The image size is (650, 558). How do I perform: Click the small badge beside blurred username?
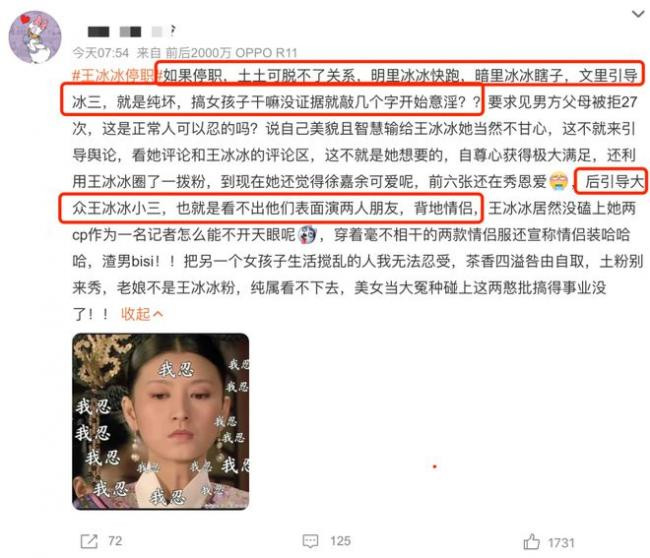[x=172, y=31]
